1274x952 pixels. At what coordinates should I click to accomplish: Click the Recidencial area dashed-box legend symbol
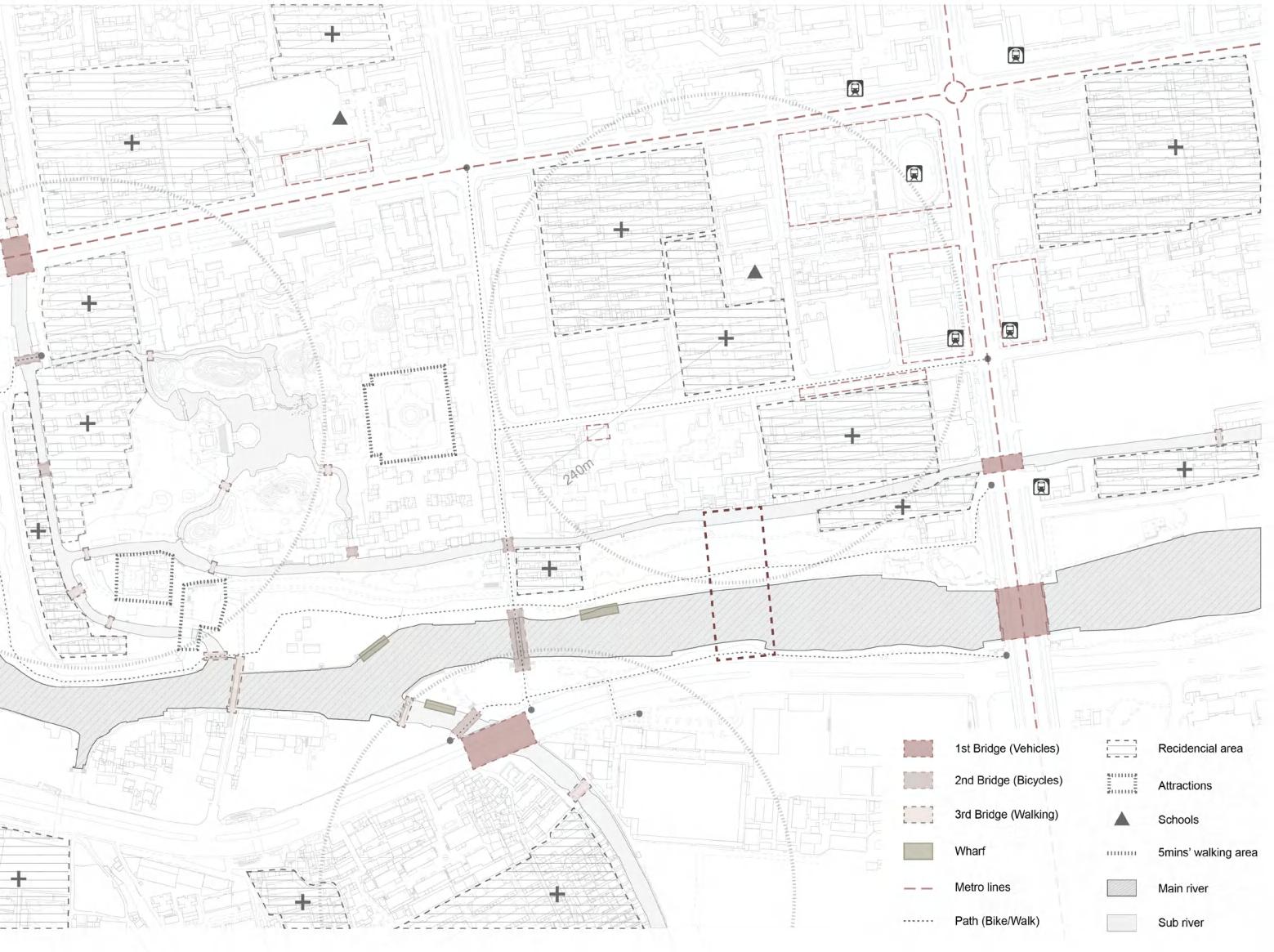(x=1121, y=749)
